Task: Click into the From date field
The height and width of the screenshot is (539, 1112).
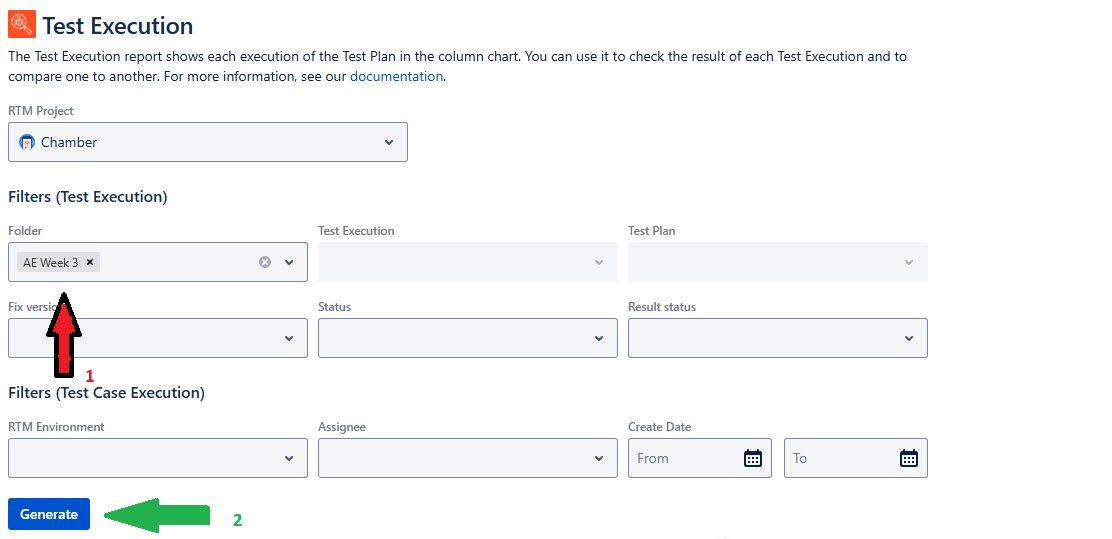Action: click(685, 458)
